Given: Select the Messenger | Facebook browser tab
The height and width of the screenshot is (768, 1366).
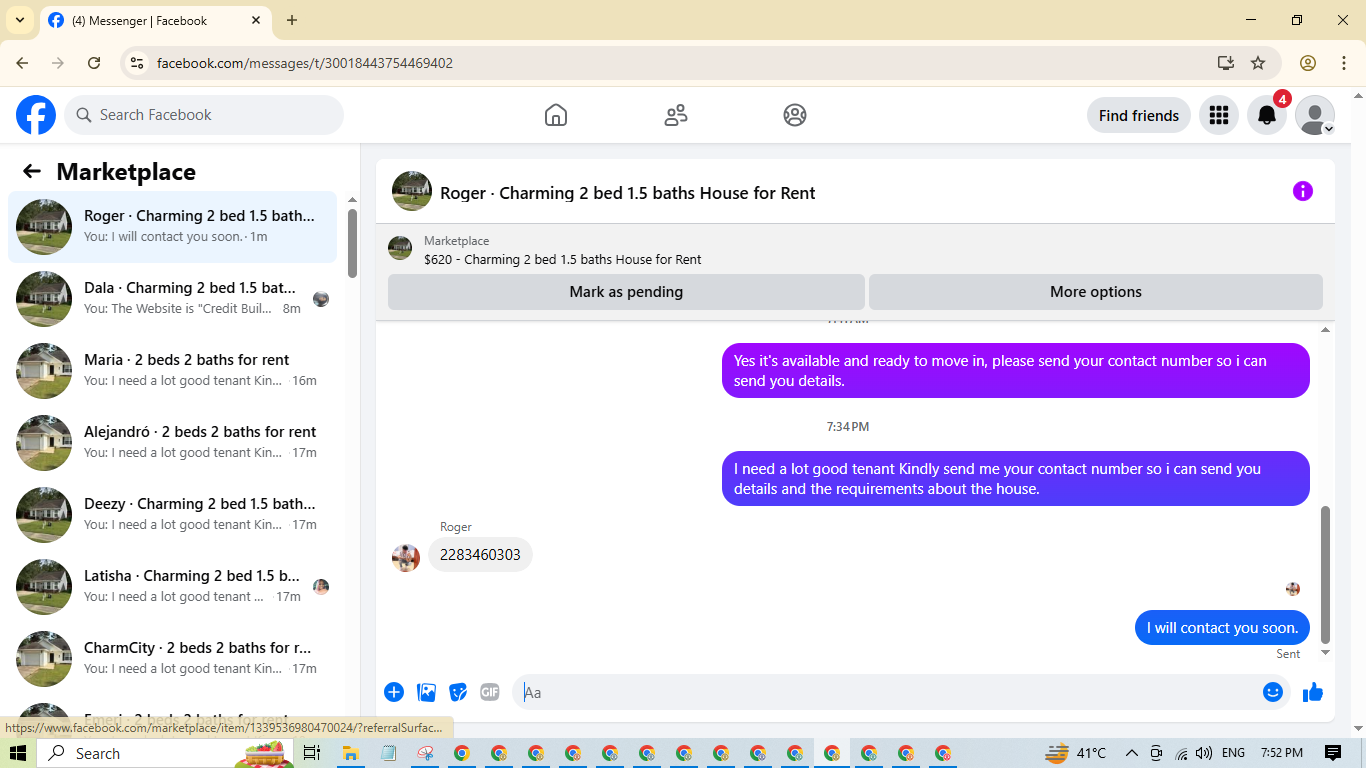Looking at the screenshot, I should coord(155,20).
